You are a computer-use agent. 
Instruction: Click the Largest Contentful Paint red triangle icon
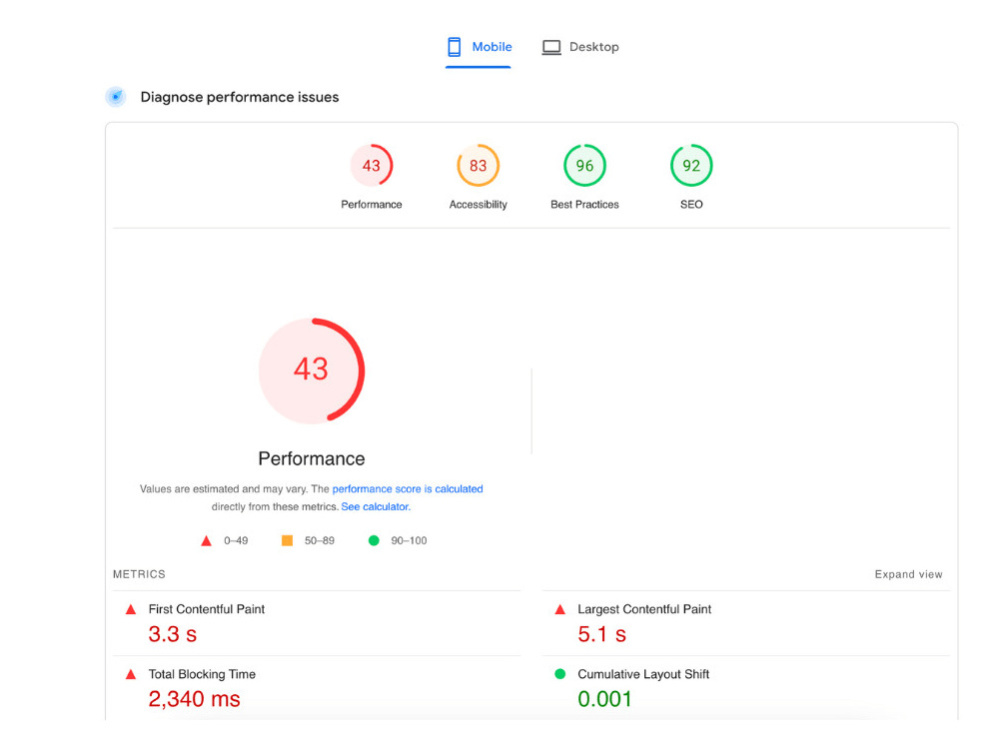coord(560,609)
